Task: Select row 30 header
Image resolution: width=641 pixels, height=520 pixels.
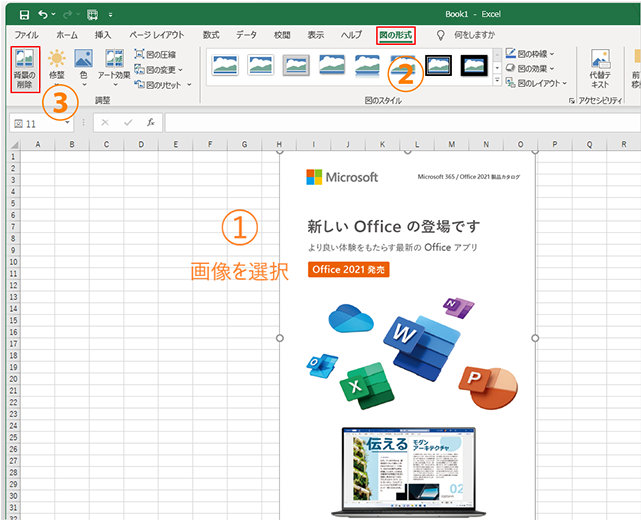Action: [13, 496]
